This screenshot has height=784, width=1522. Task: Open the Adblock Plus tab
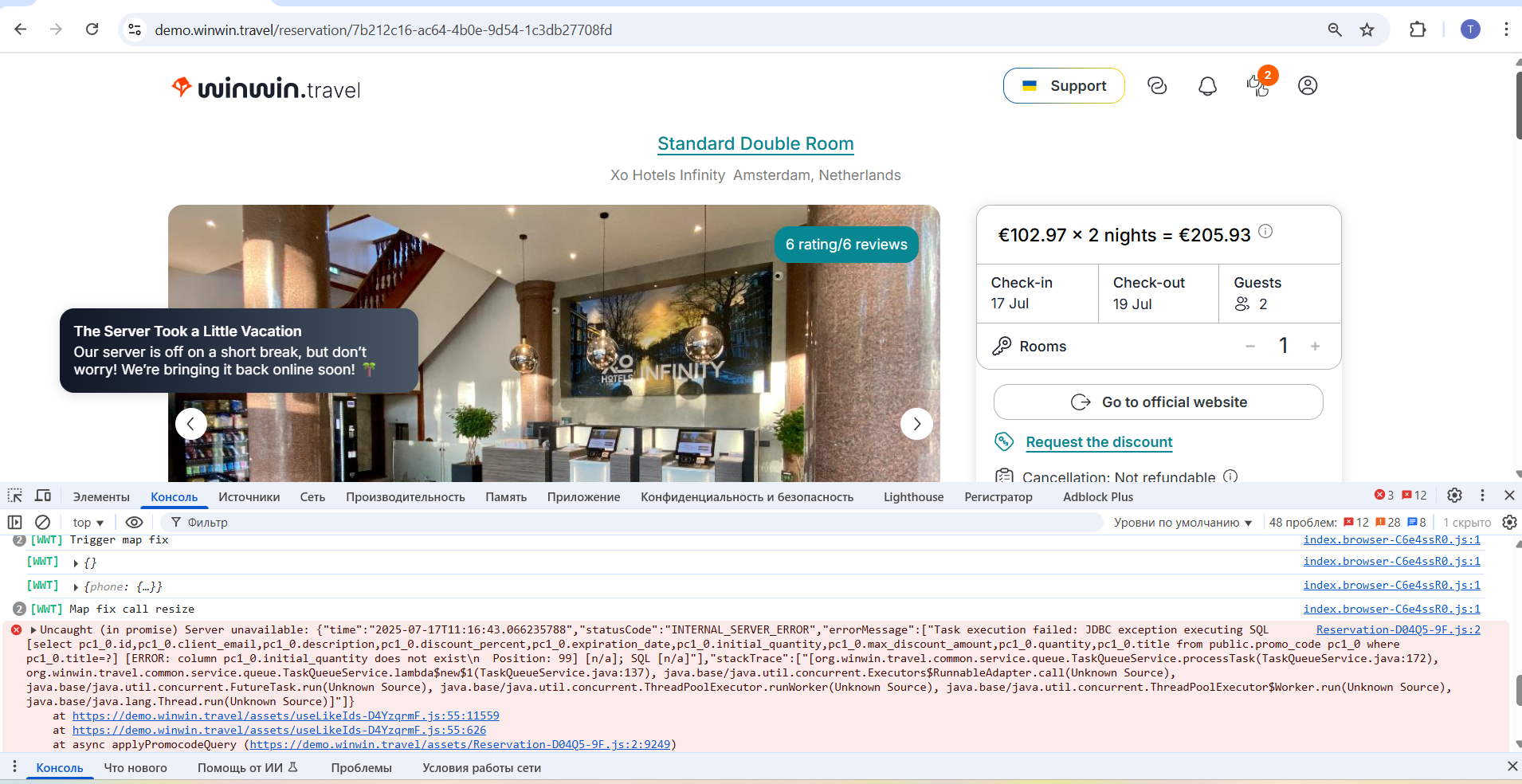1098,496
